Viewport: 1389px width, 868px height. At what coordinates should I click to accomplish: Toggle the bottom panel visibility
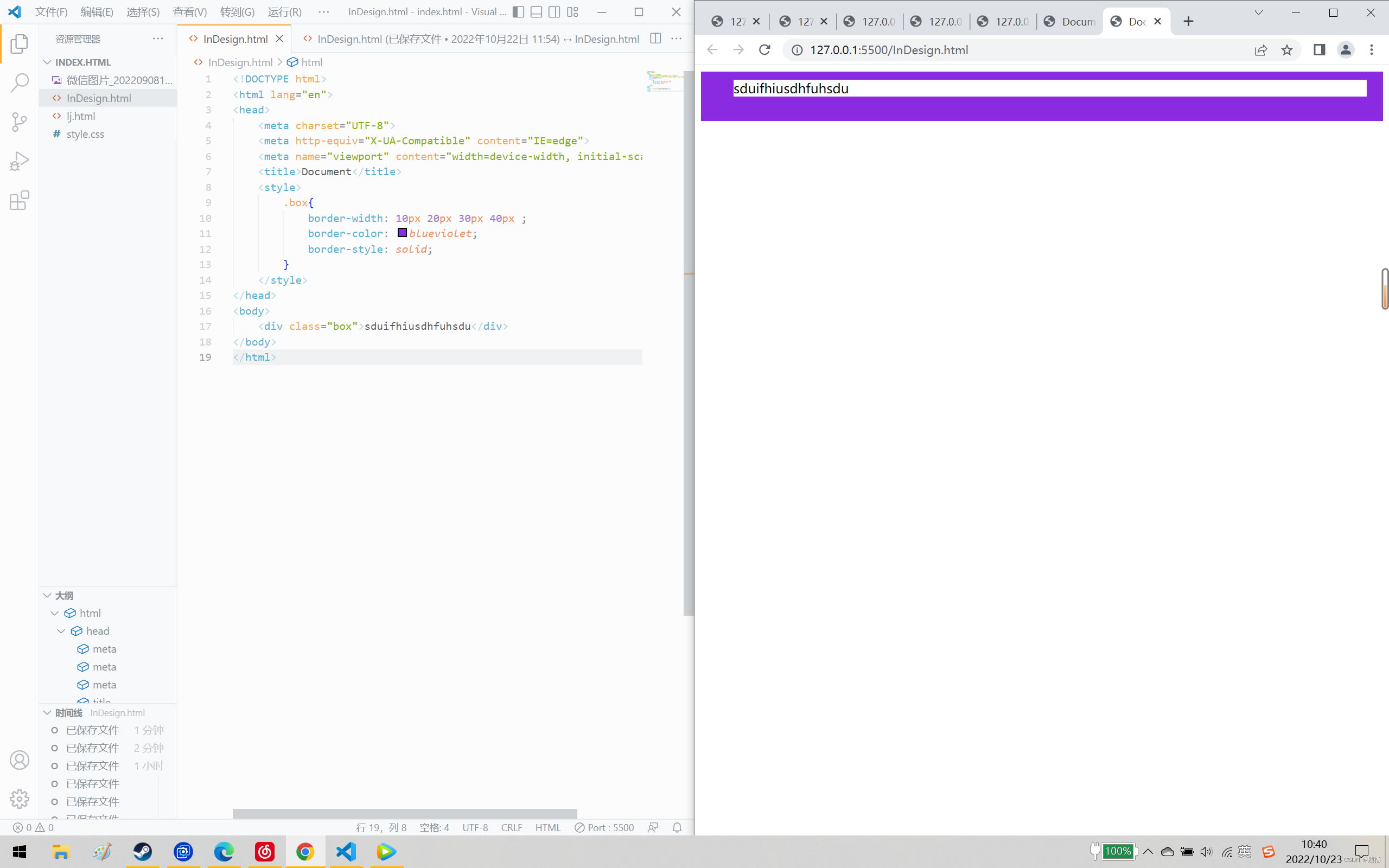536,11
